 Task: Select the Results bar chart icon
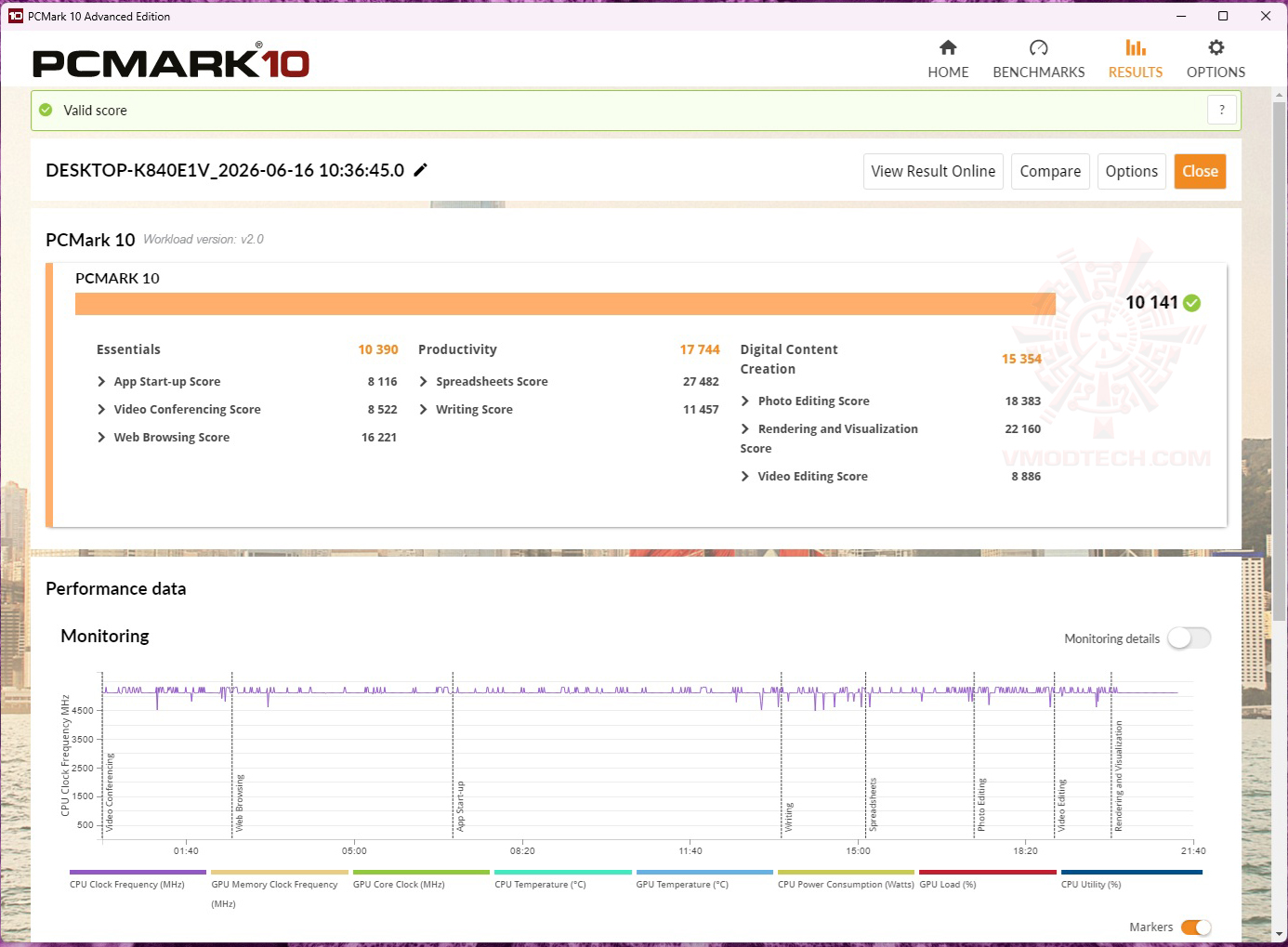[1136, 47]
